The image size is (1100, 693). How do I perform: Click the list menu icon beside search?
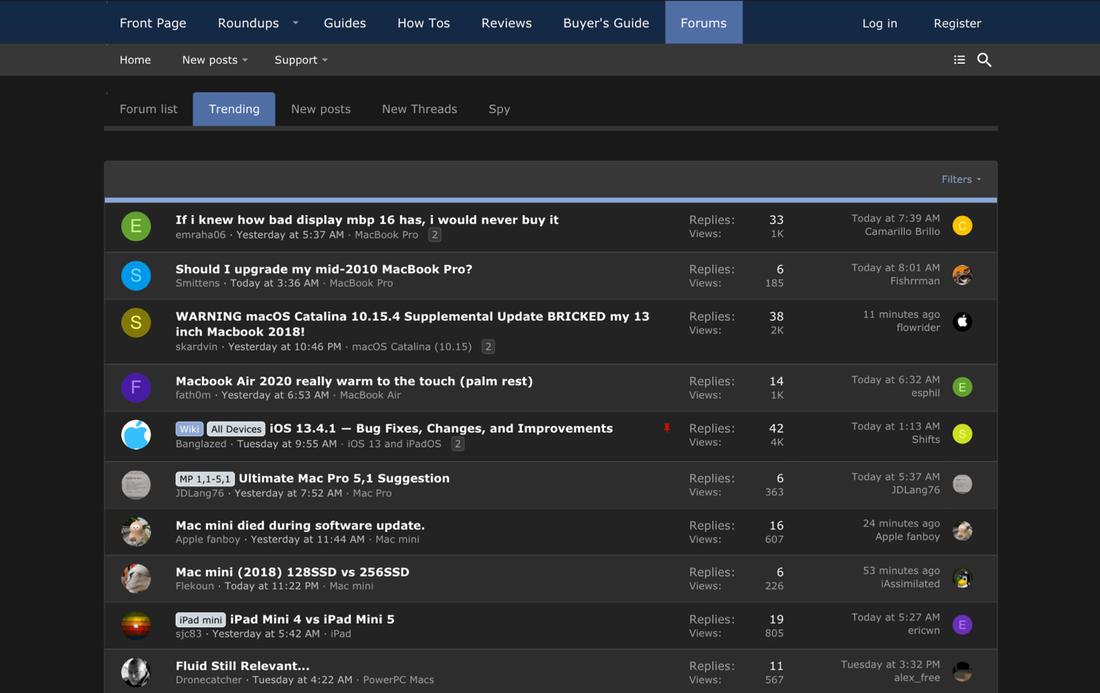pyautogui.click(x=959, y=60)
